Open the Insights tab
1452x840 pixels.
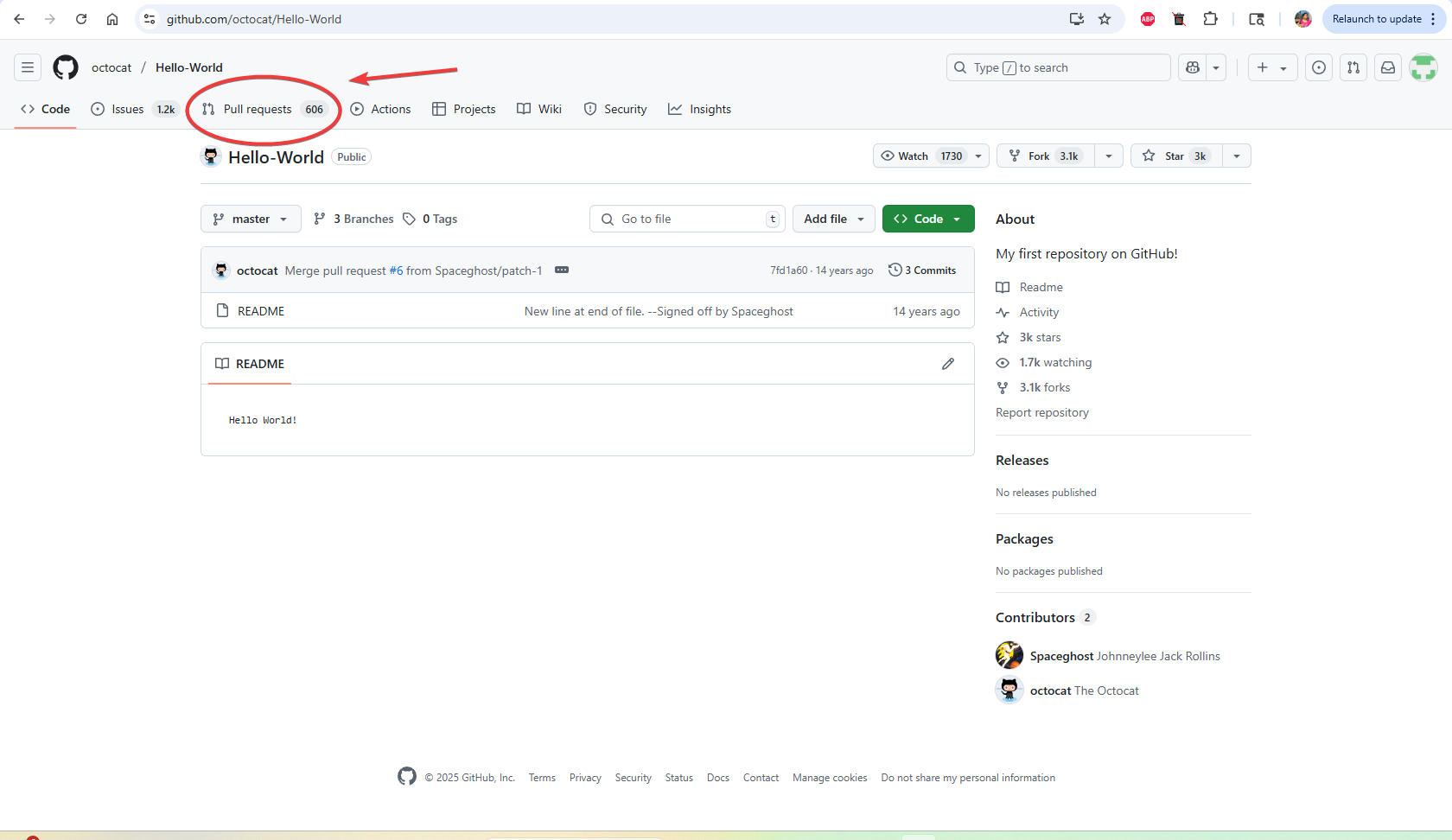[700, 109]
